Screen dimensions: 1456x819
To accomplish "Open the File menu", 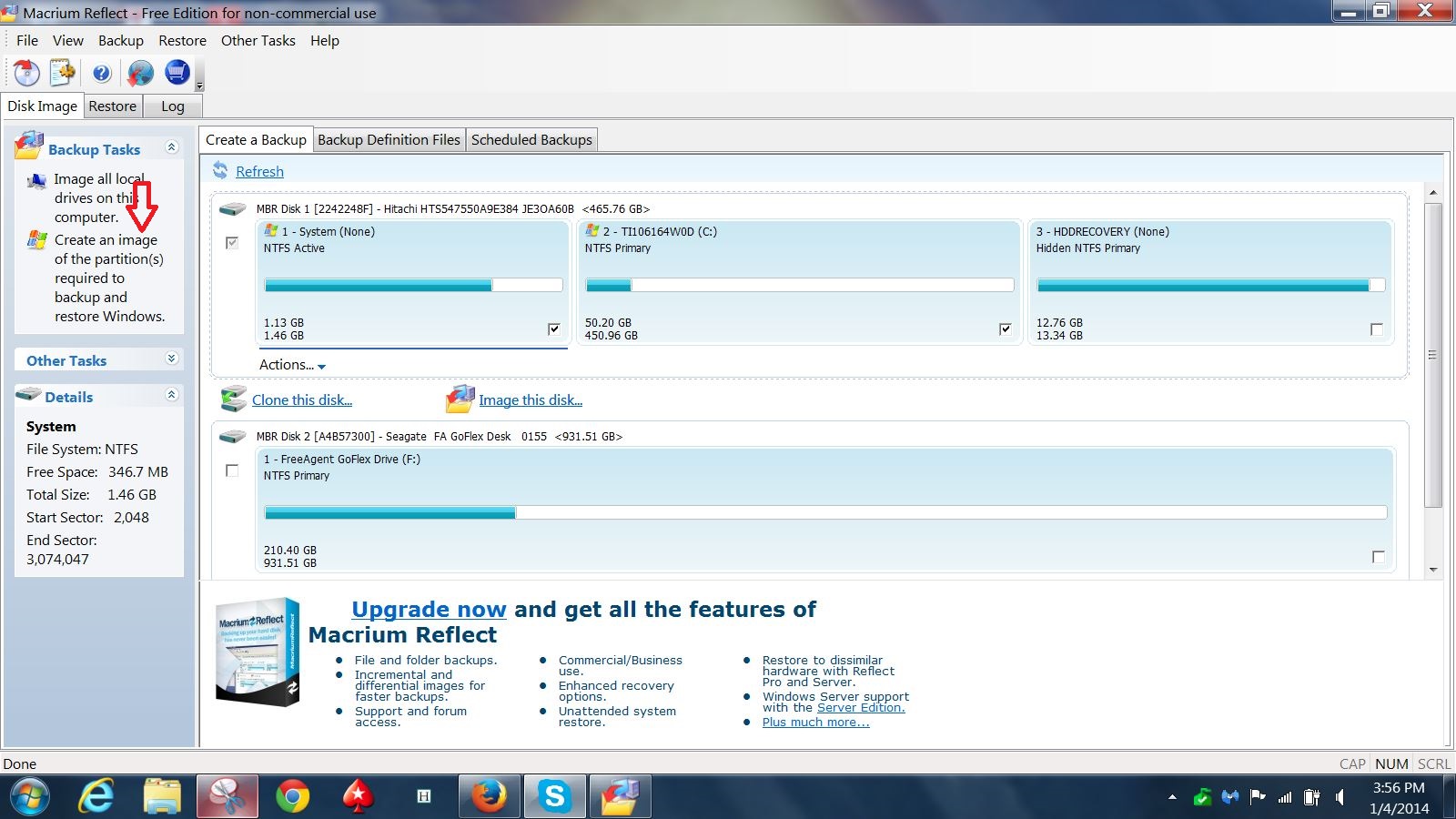I will tap(27, 41).
